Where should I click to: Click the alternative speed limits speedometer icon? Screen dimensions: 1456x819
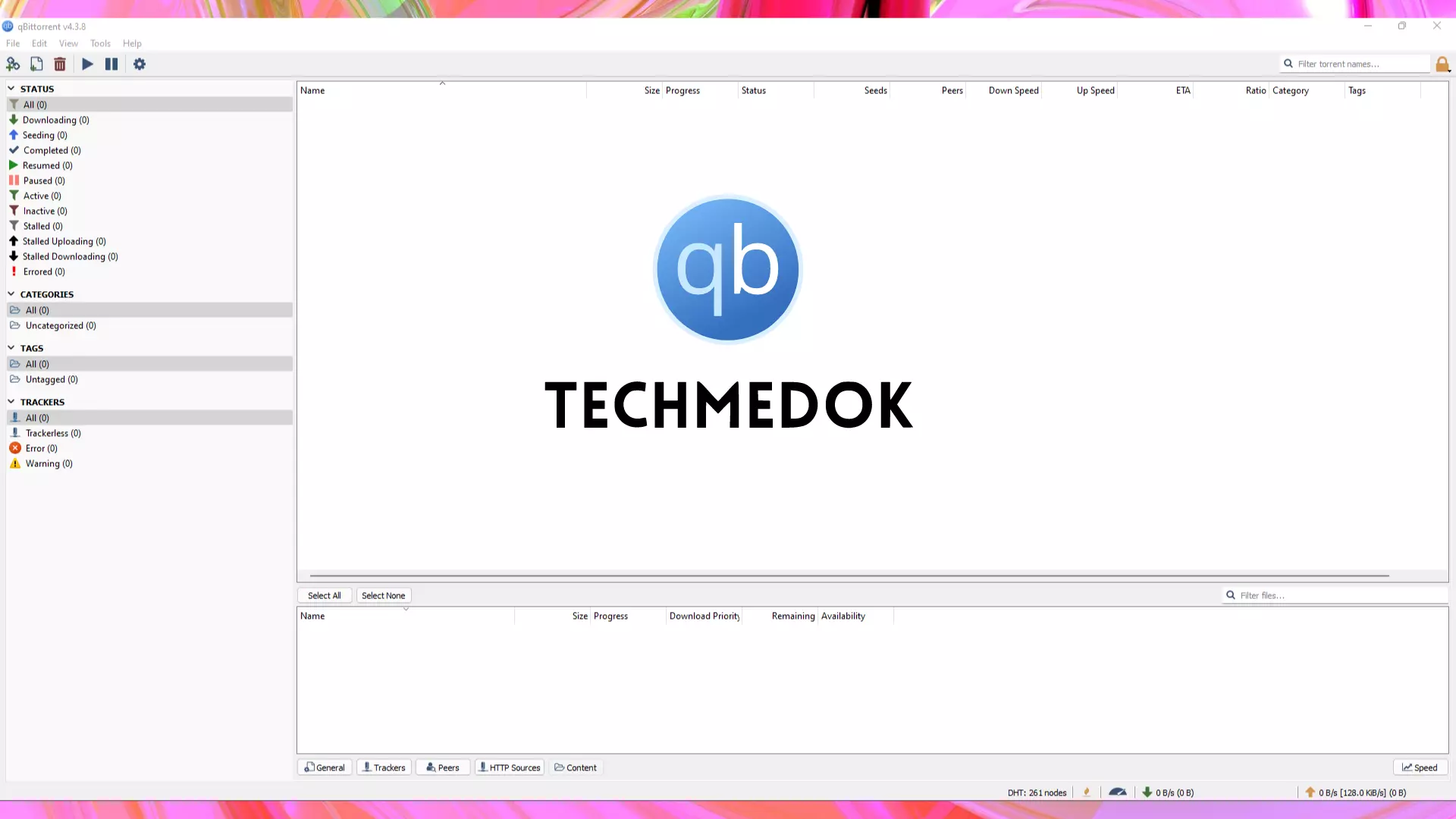point(1118,792)
